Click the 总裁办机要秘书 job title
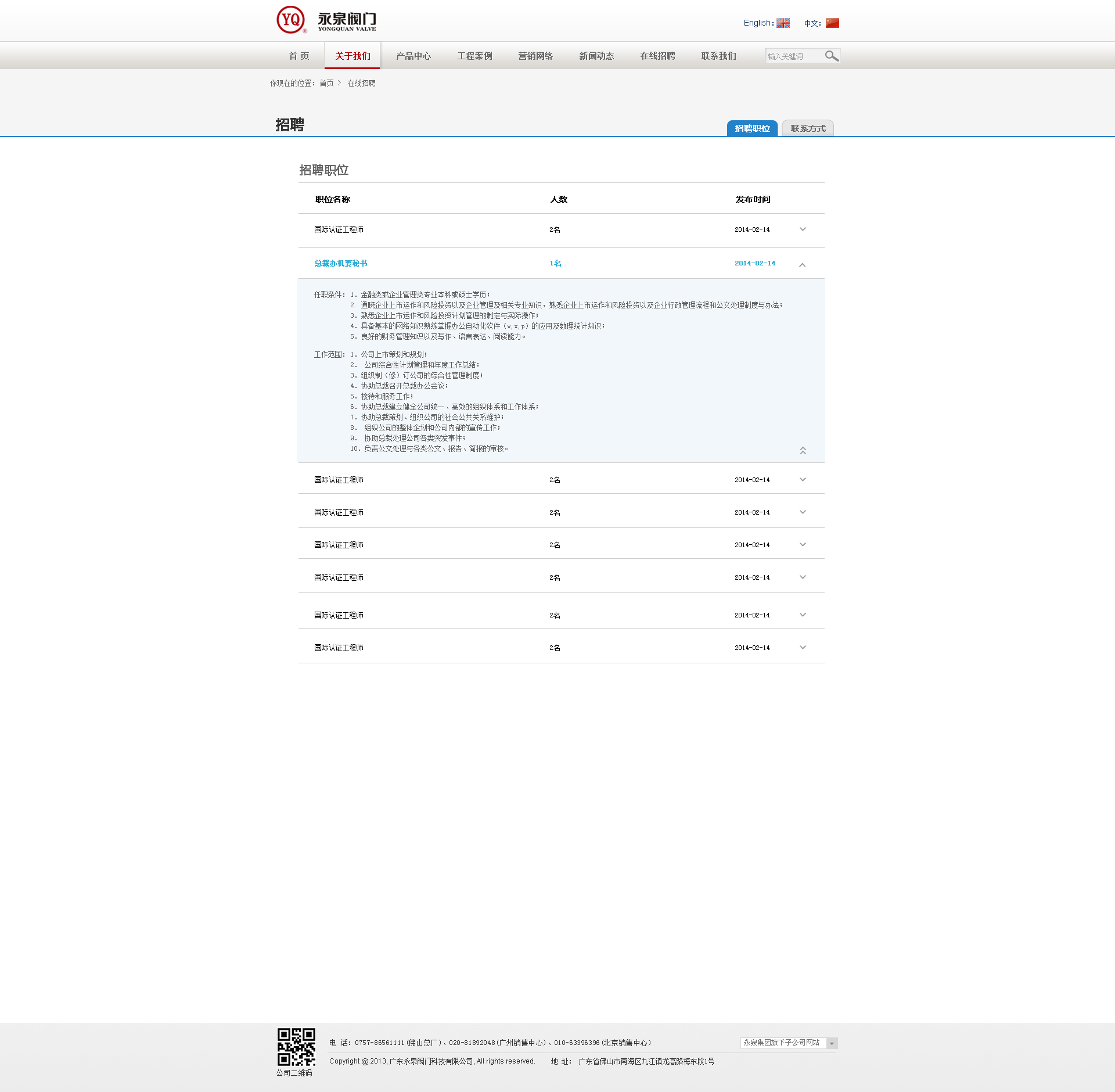This screenshot has width=1115, height=1092. pos(341,264)
